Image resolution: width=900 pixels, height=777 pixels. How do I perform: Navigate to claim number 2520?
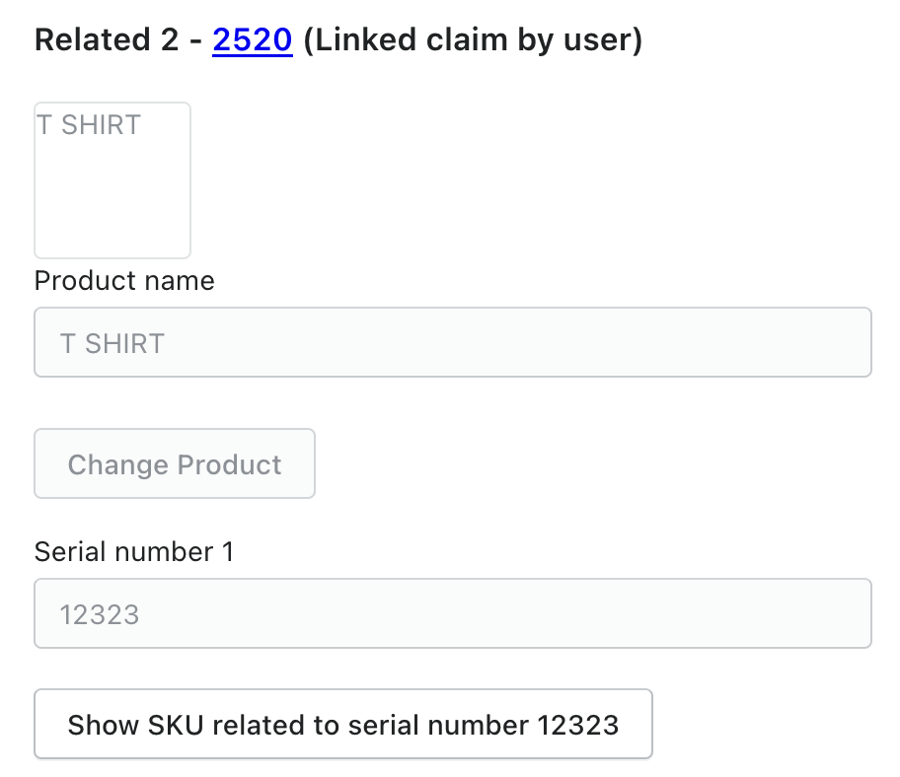252,40
